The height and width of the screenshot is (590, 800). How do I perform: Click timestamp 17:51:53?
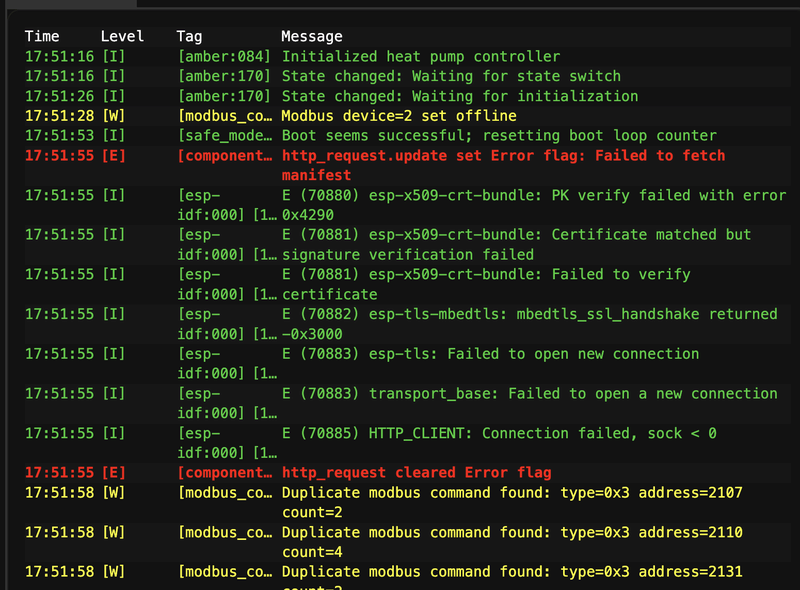click(60, 136)
